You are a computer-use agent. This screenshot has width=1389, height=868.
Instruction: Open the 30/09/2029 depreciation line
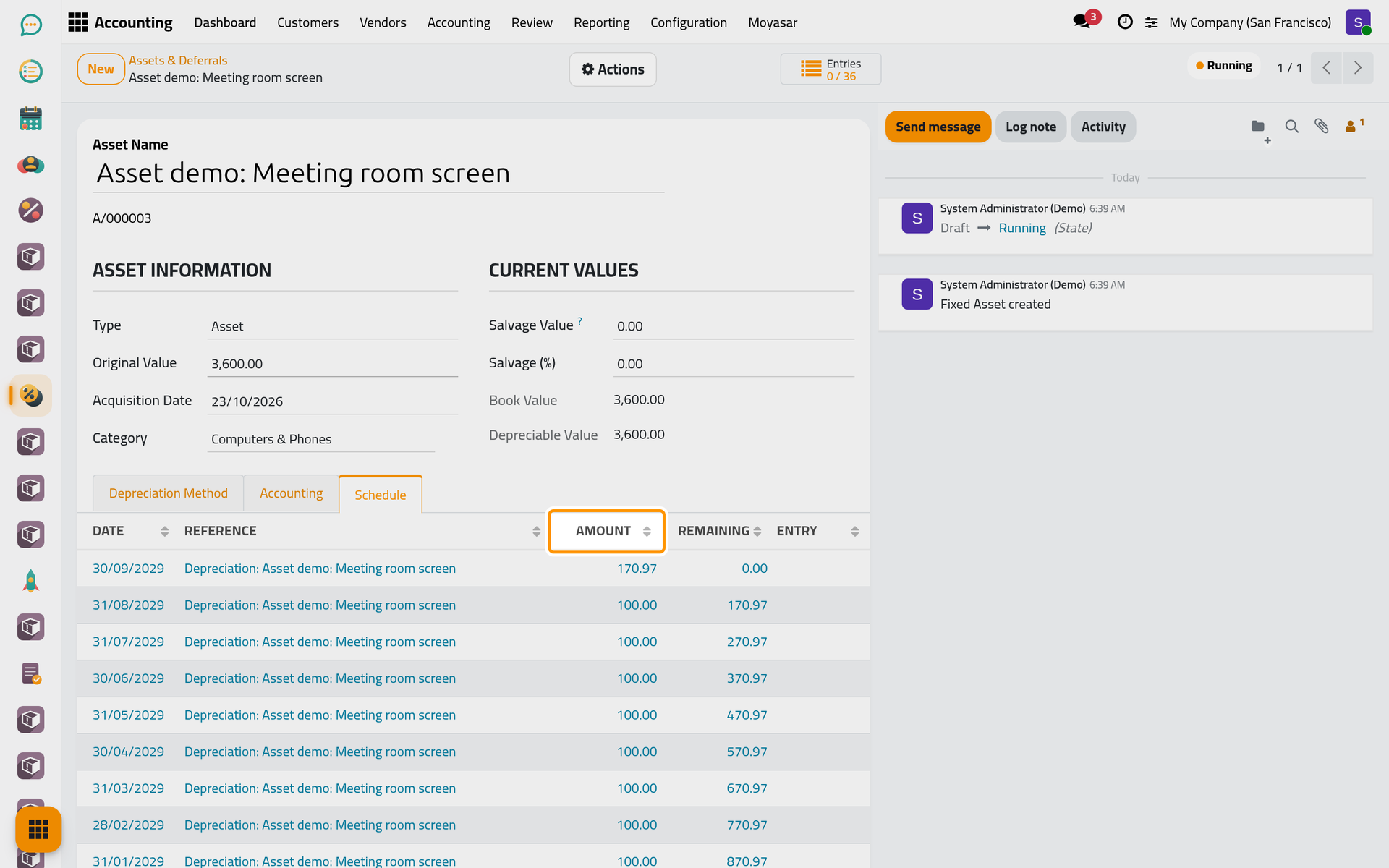tap(473, 569)
